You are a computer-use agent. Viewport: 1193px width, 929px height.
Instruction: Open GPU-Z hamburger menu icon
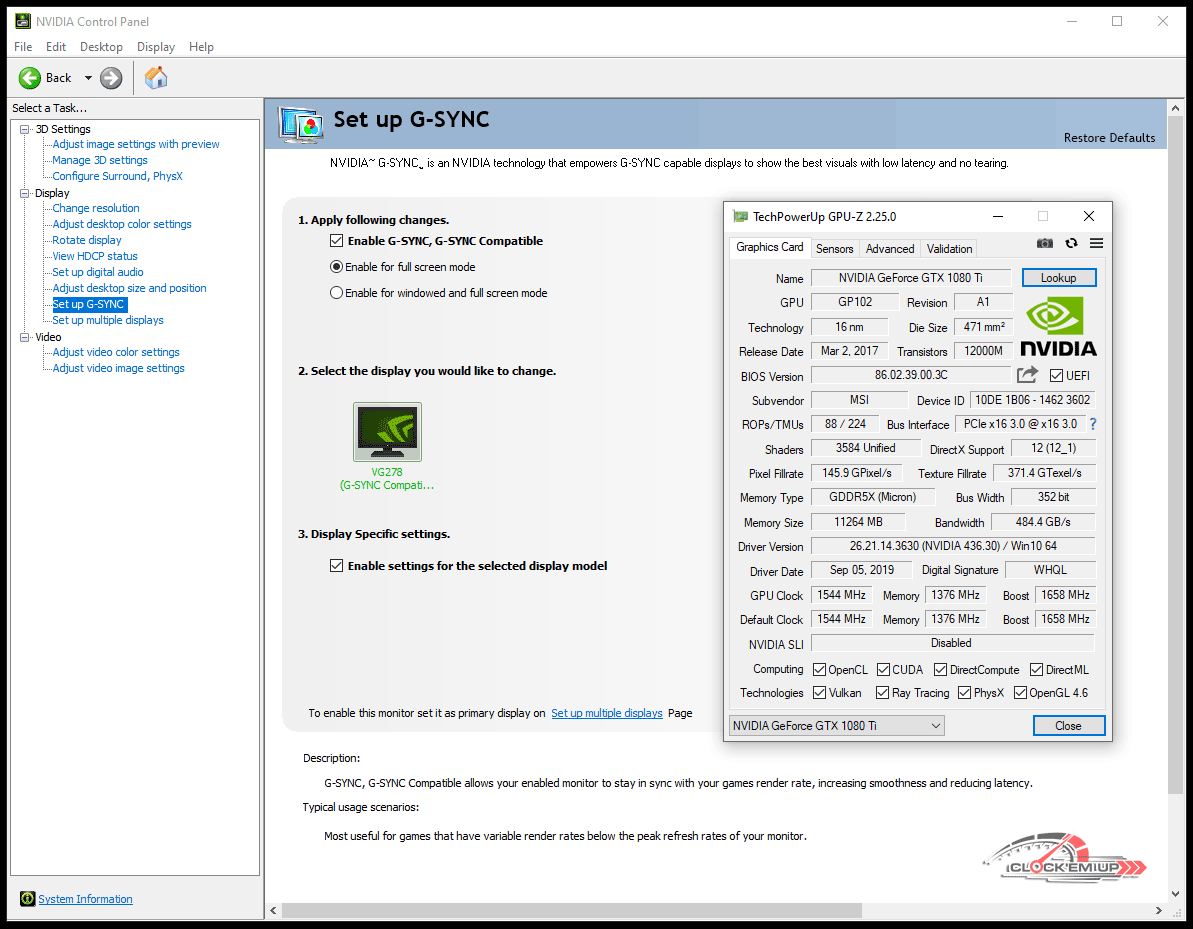1096,243
